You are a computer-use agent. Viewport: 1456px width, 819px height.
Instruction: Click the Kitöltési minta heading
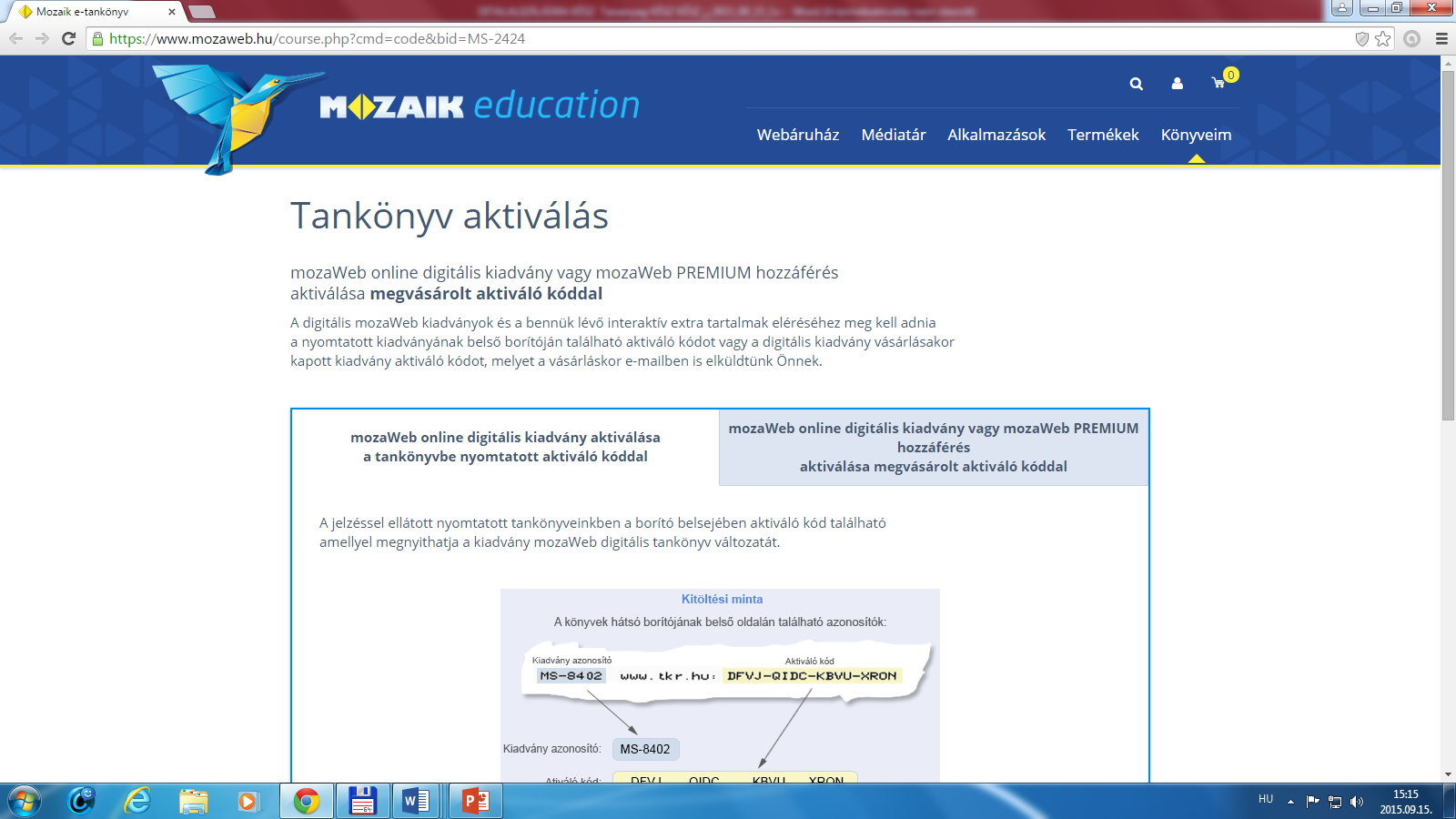[722, 599]
